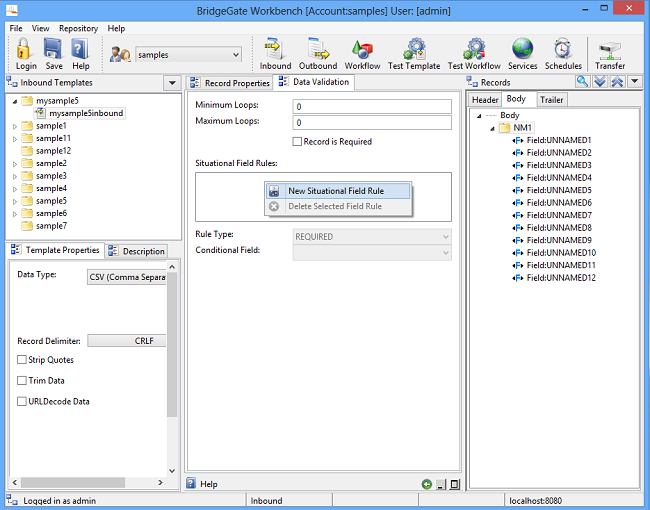The width and height of the screenshot is (650, 510).
Task: Click the green back arrow in Help bar
Action: [427, 484]
